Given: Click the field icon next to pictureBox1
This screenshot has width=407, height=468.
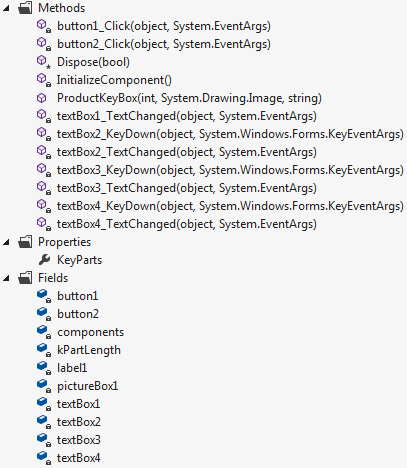Looking at the screenshot, I should click(x=44, y=386).
